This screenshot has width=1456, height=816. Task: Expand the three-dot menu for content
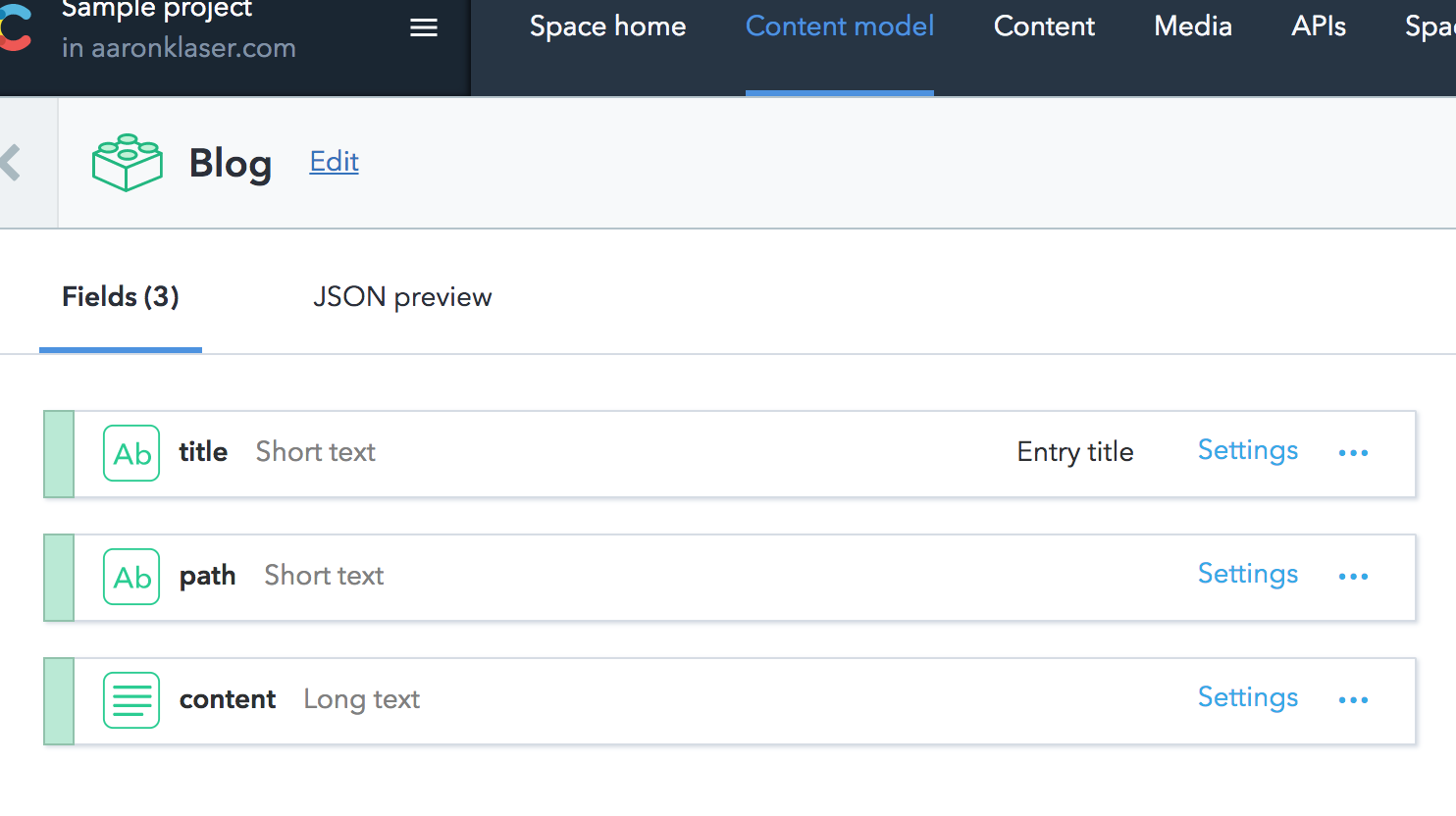(1353, 700)
